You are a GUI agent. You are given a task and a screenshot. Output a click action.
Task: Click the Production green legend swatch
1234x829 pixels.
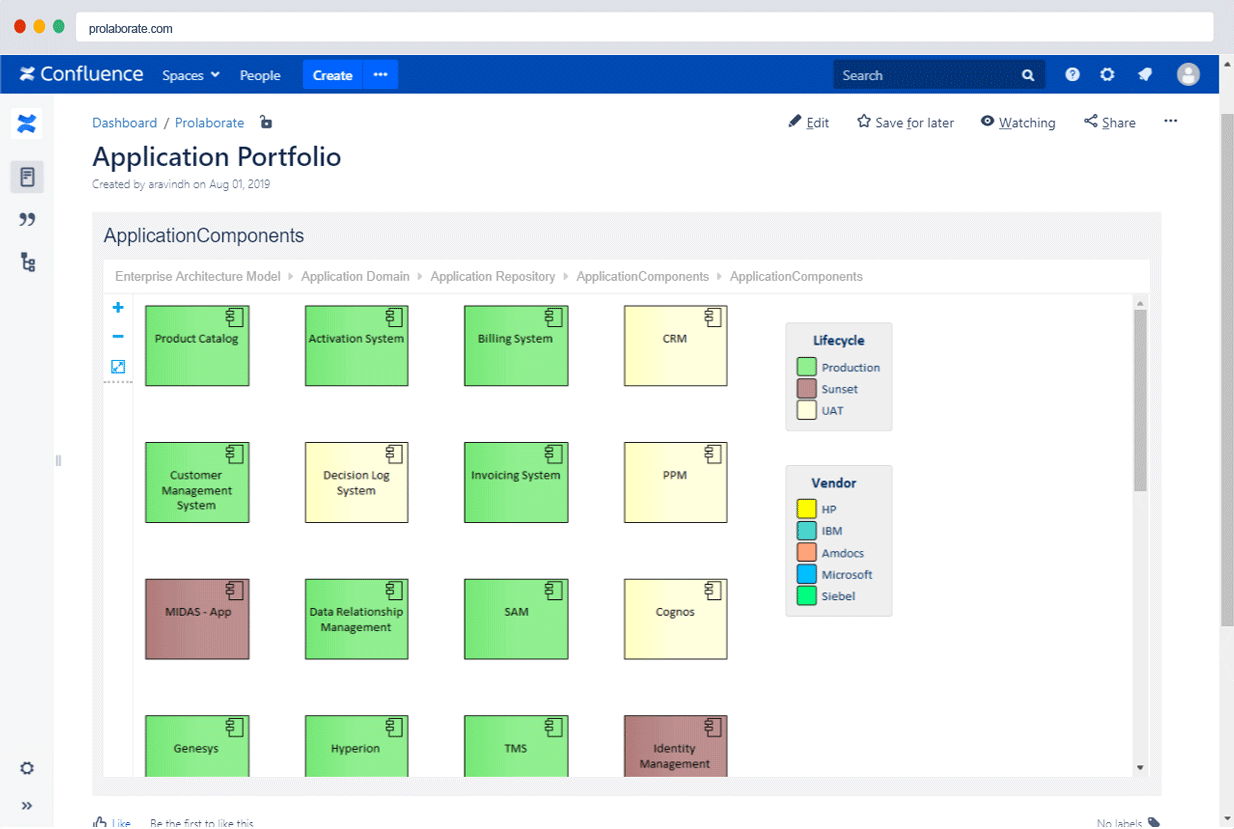(806, 367)
